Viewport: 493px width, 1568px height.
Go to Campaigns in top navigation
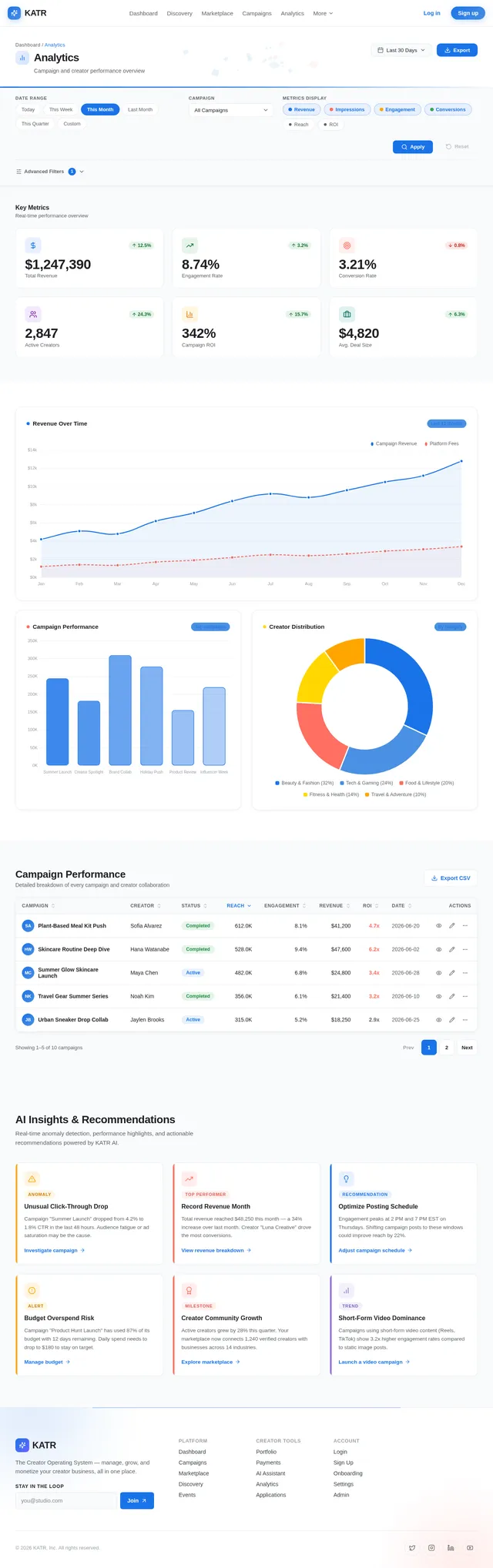pos(257,13)
